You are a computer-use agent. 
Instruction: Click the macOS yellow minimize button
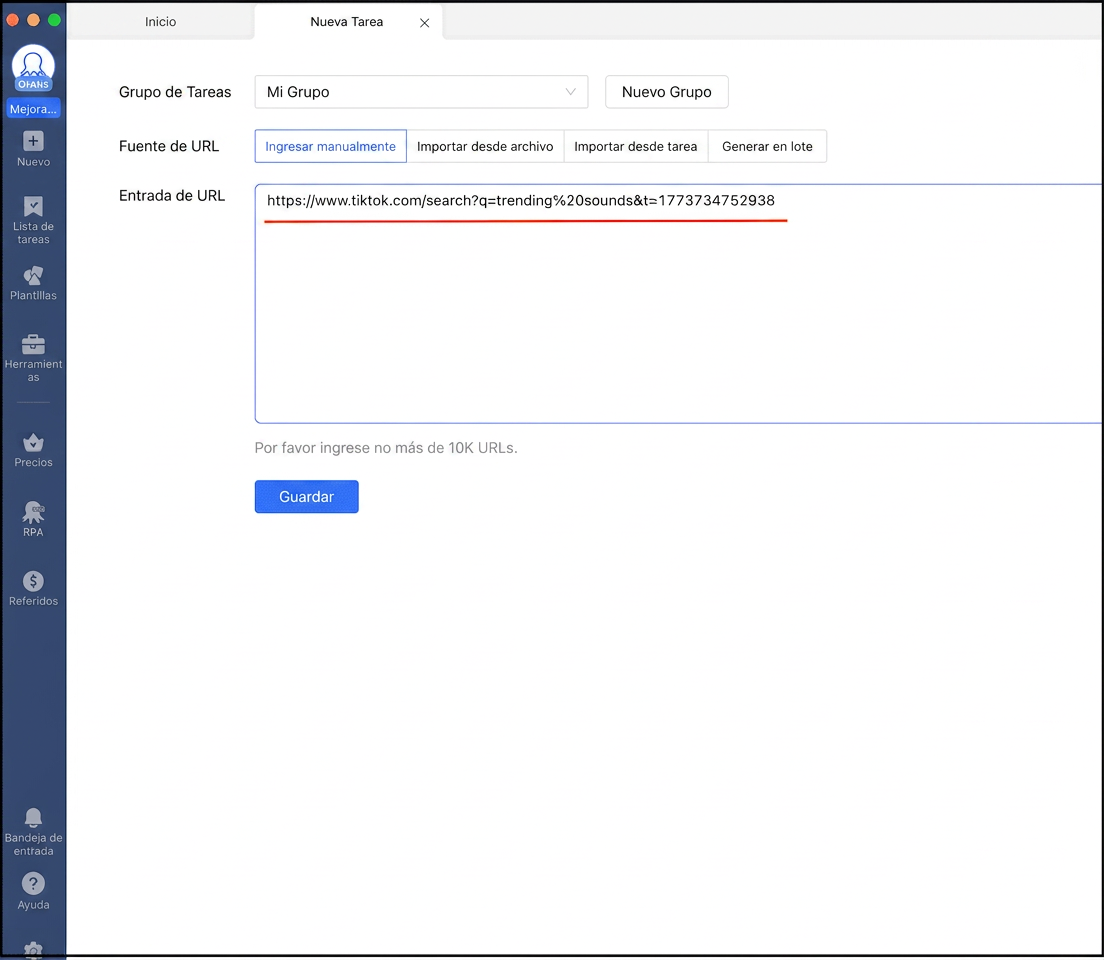33,20
